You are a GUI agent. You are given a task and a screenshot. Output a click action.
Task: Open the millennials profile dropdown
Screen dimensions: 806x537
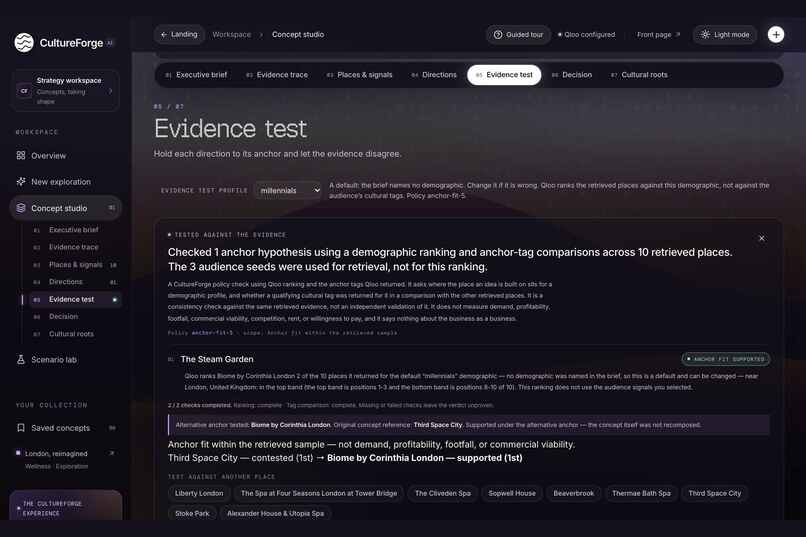click(x=287, y=190)
